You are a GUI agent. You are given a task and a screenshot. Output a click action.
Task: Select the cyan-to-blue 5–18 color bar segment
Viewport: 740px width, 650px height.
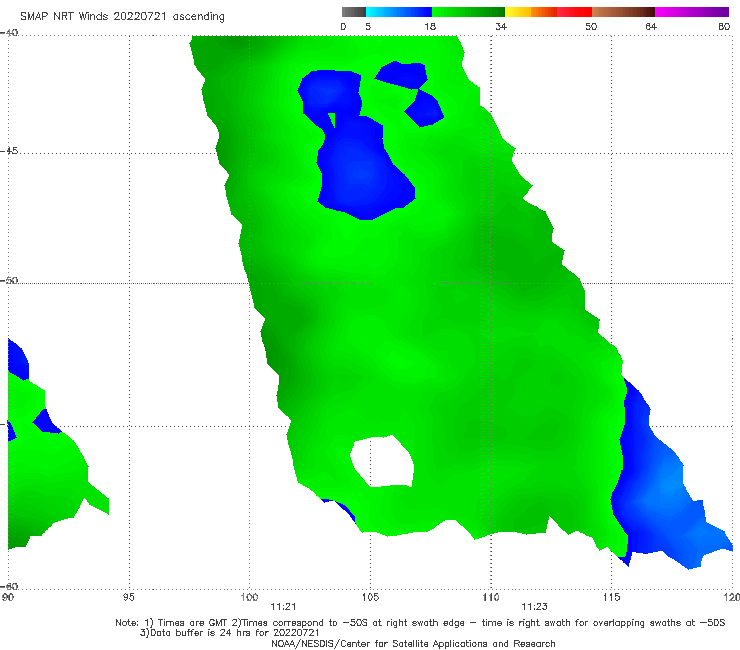pos(399,12)
